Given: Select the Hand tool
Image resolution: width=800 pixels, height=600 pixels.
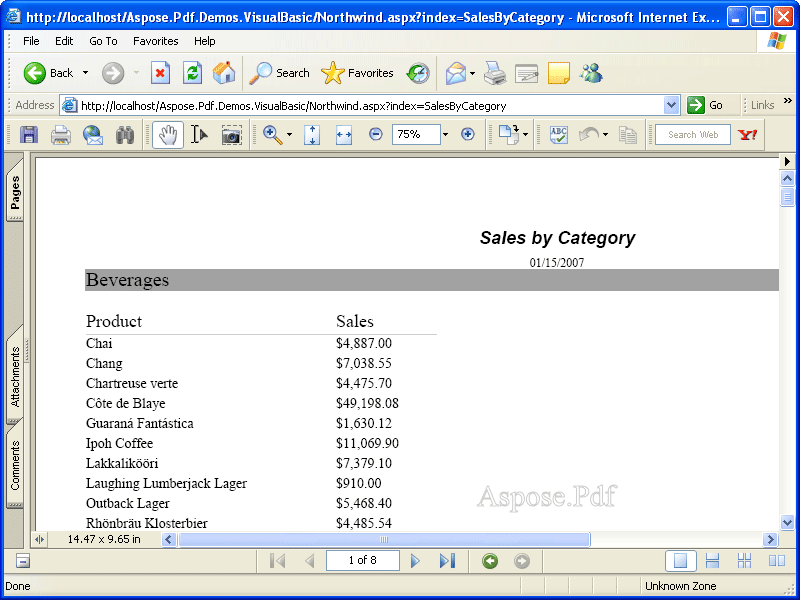Looking at the screenshot, I should tap(168, 135).
